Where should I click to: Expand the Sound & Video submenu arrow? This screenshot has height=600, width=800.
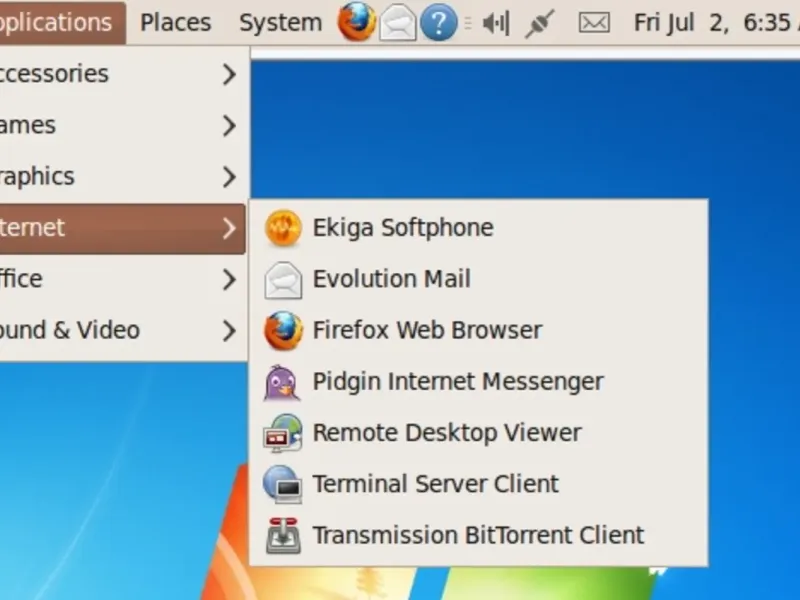pyautogui.click(x=230, y=331)
